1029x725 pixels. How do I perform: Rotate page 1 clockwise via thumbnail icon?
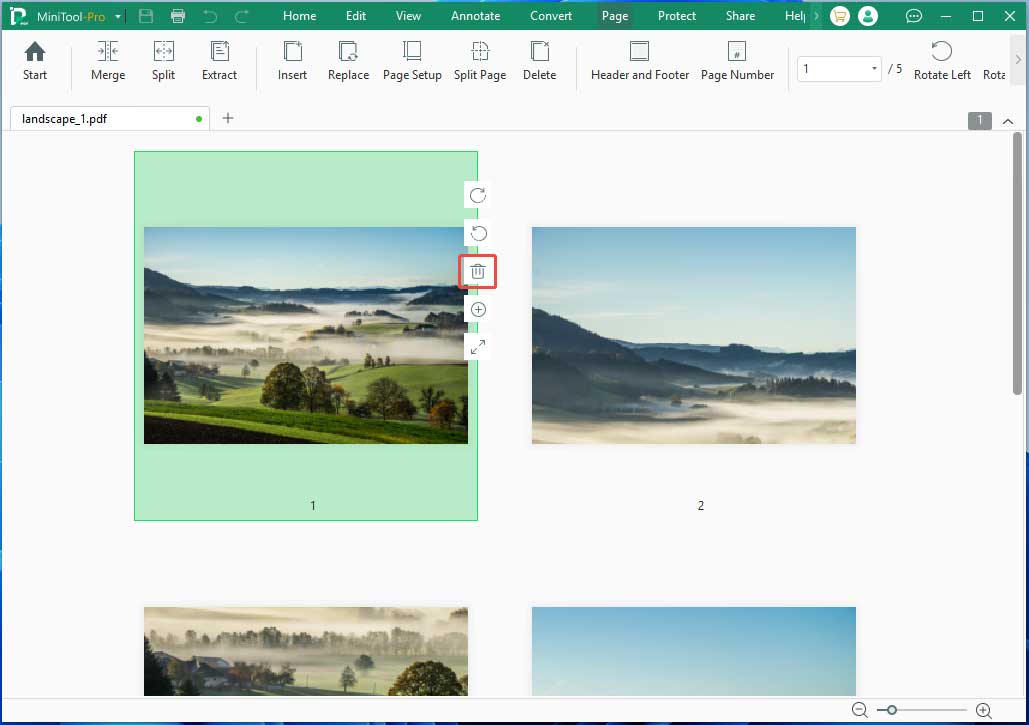point(478,195)
